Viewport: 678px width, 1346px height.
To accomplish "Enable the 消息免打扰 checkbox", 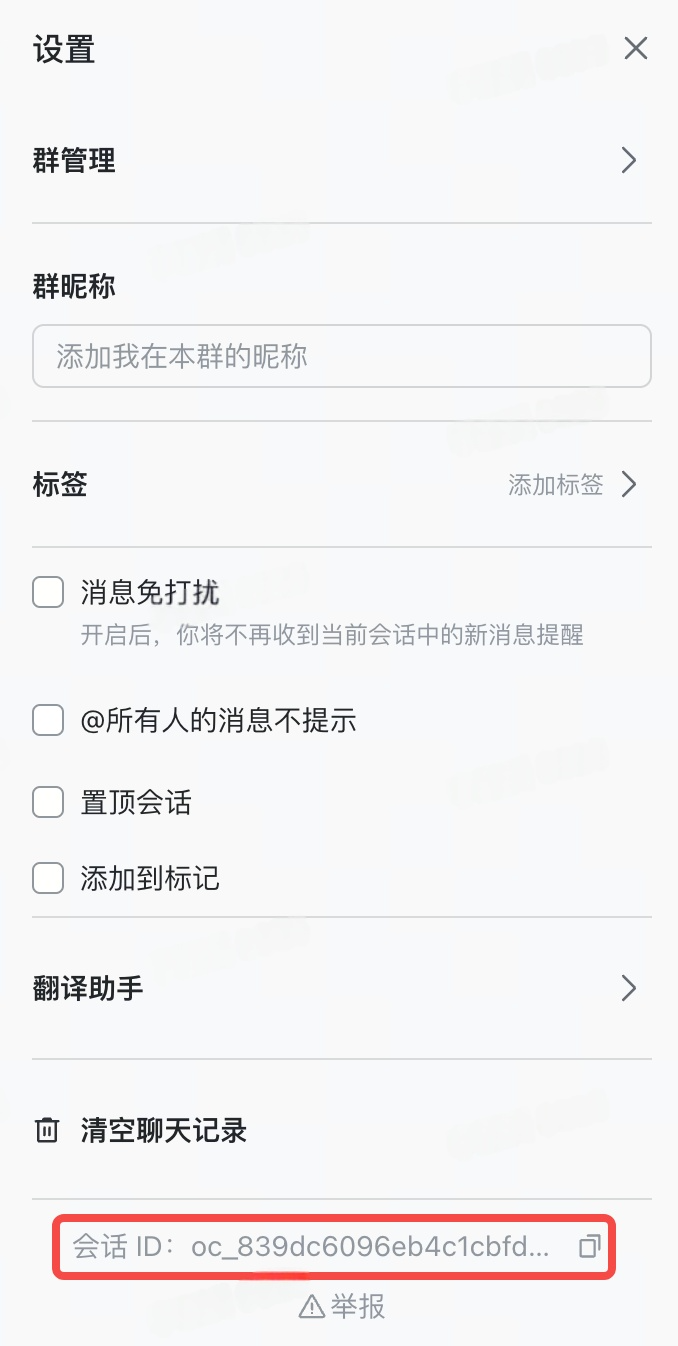I will coord(48,593).
